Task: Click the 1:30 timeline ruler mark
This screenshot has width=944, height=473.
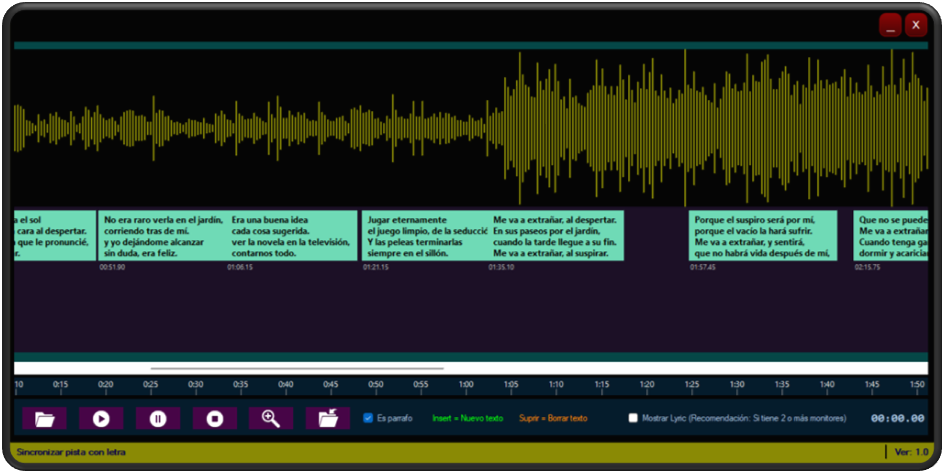Action: pyautogui.click(x=737, y=385)
